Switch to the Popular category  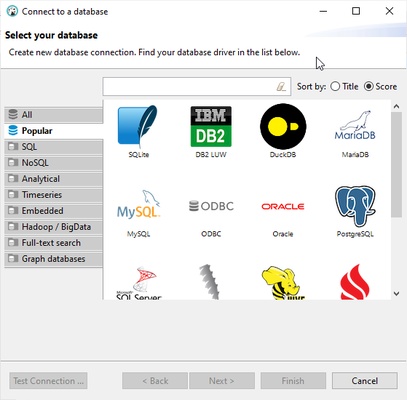[54, 131]
